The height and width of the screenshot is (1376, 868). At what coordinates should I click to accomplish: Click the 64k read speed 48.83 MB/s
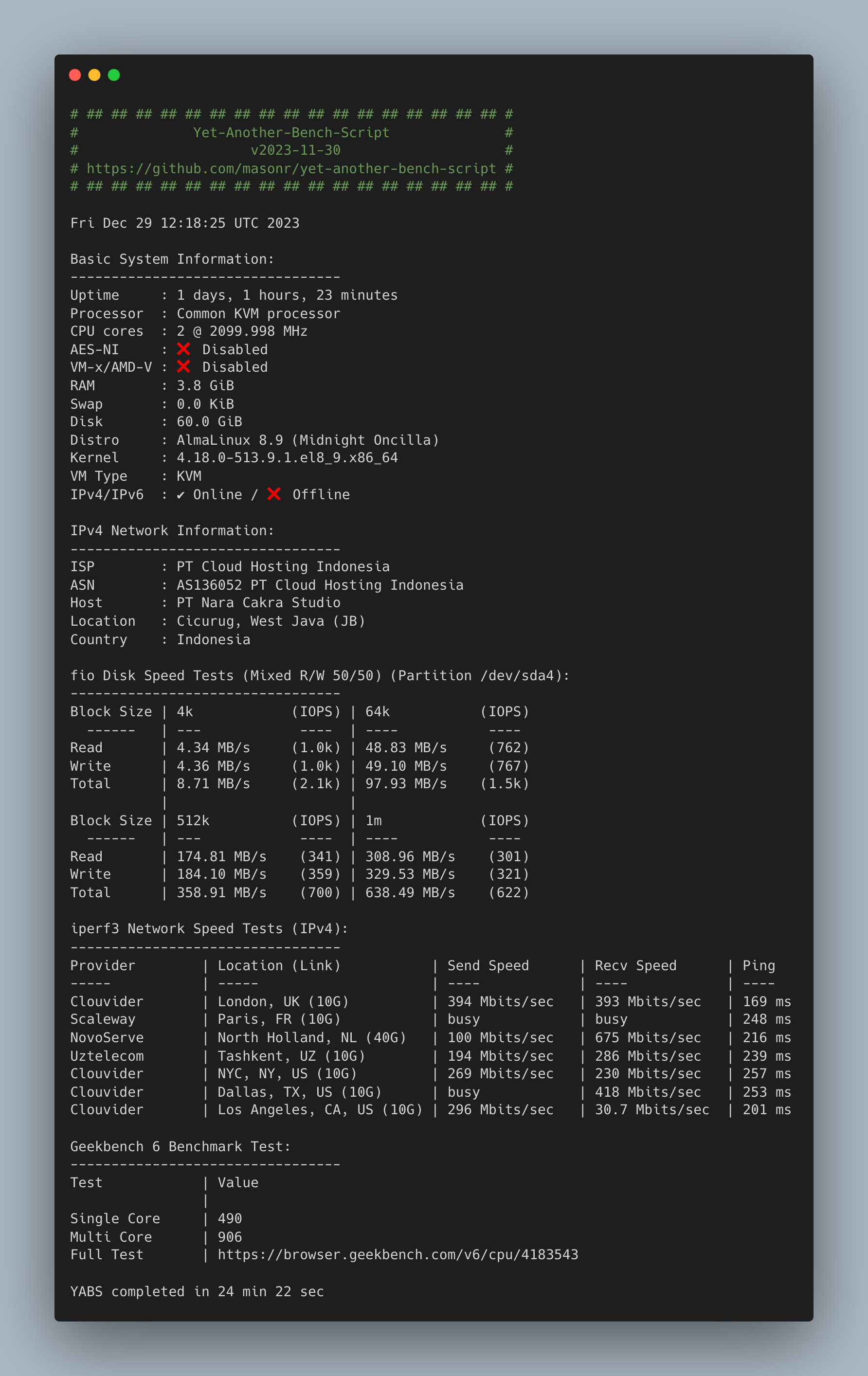coord(406,747)
